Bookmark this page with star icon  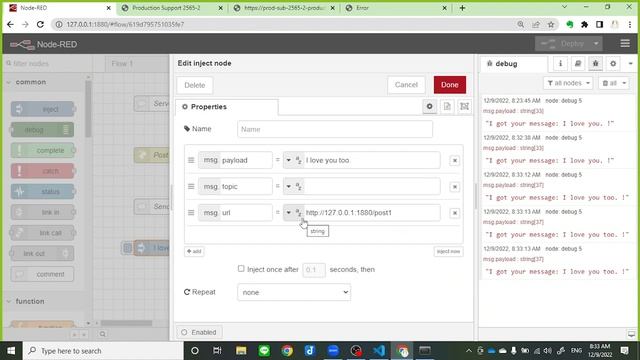(x=551, y=24)
